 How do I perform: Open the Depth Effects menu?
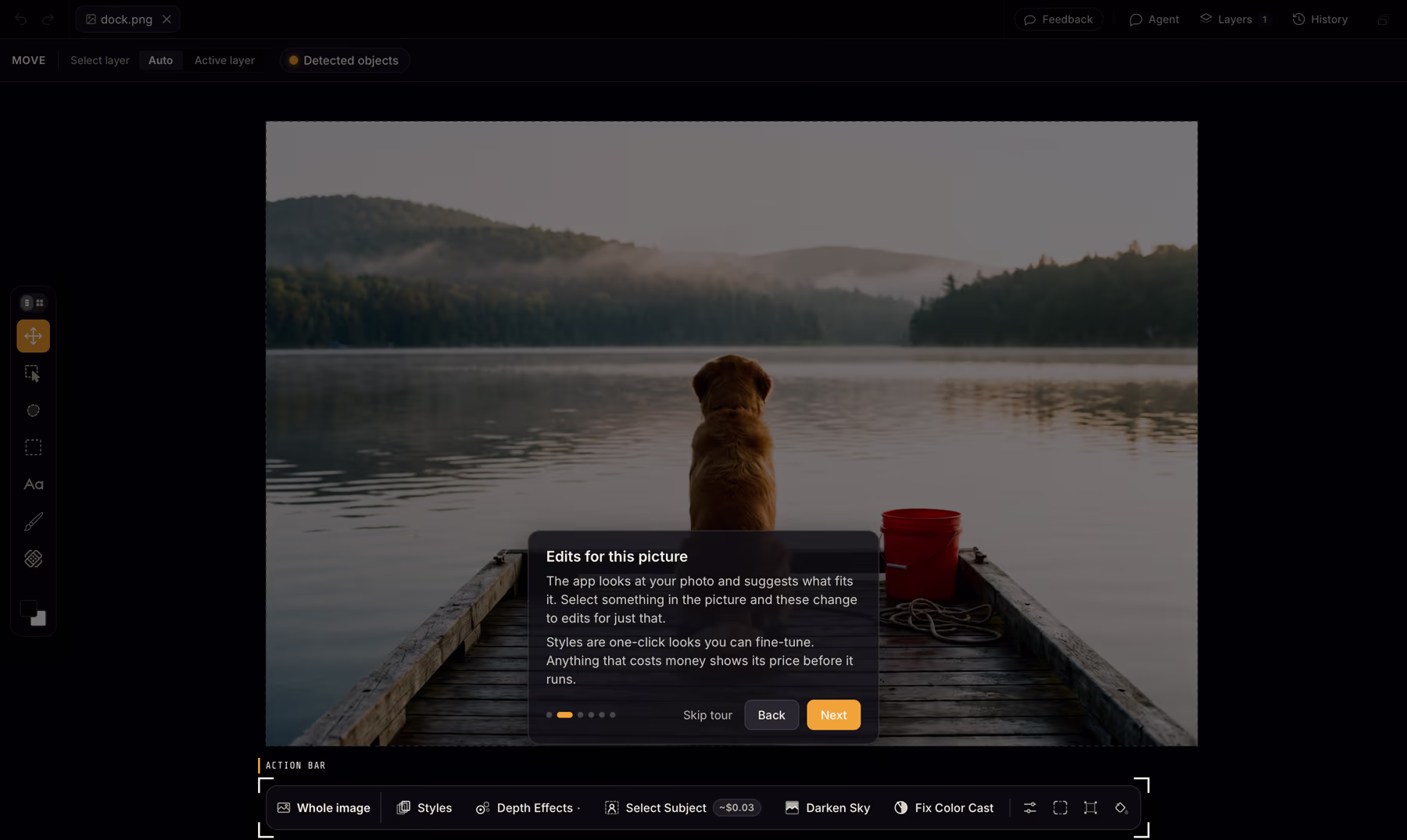tap(528, 808)
